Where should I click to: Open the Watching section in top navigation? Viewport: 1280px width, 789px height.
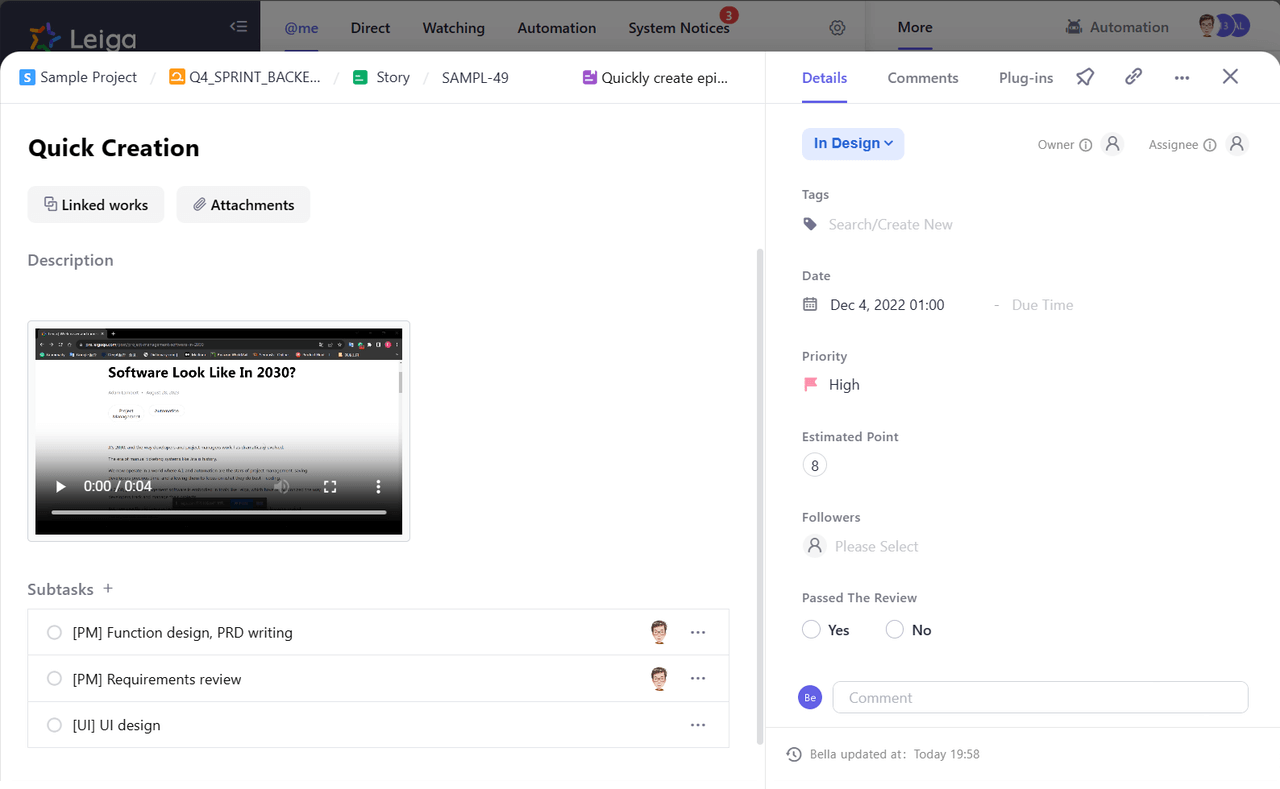453,28
